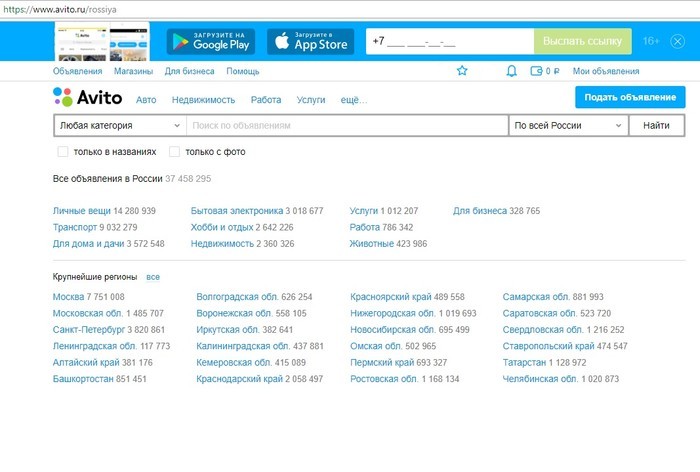Screen dimensions: 700x472
Task: Click Подать объявление button
Action: point(630,97)
